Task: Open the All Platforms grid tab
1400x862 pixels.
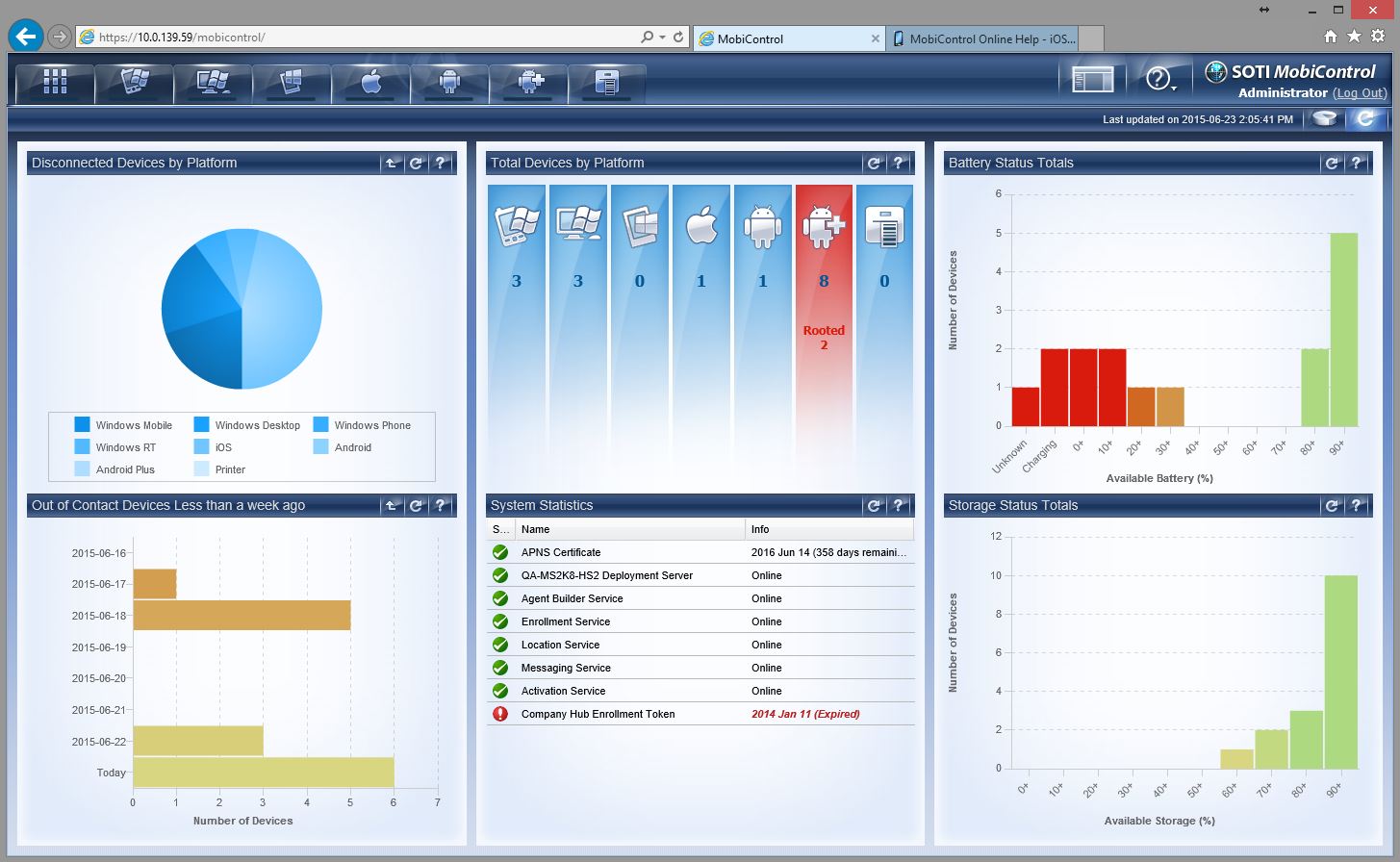Action: coord(56,84)
